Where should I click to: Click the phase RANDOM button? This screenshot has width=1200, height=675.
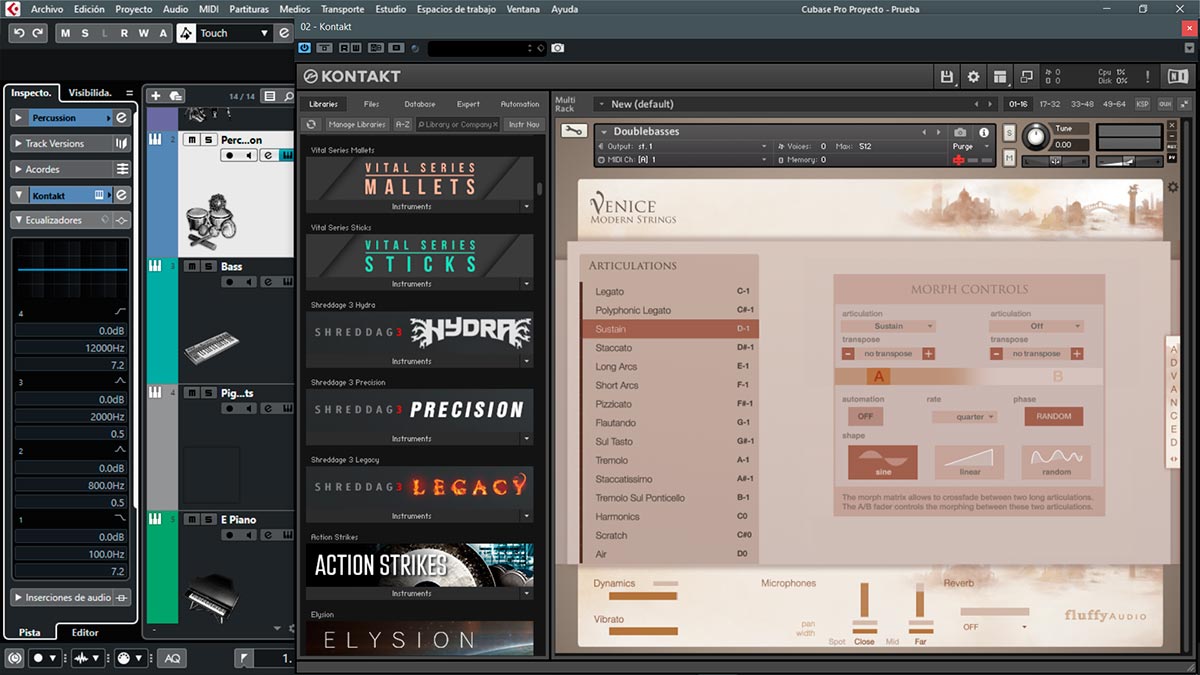coord(1054,416)
